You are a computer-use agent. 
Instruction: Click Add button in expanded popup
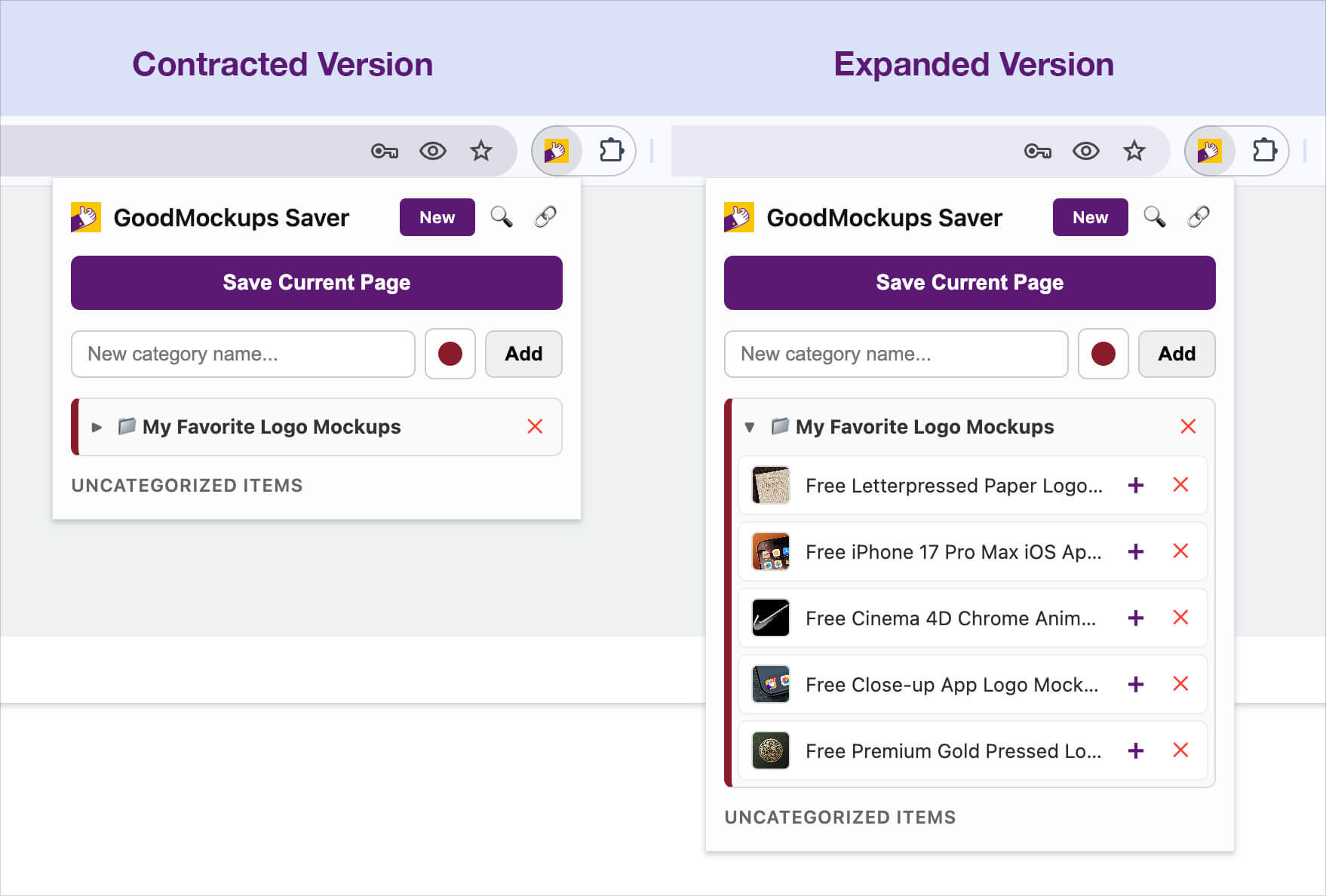(x=1177, y=354)
